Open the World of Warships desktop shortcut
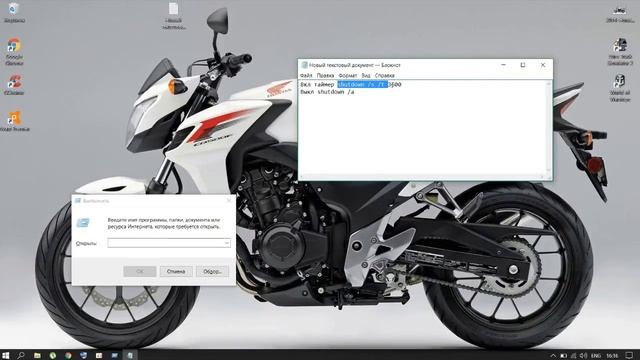The height and width of the screenshot is (360, 640). pyautogui.click(x=620, y=87)
